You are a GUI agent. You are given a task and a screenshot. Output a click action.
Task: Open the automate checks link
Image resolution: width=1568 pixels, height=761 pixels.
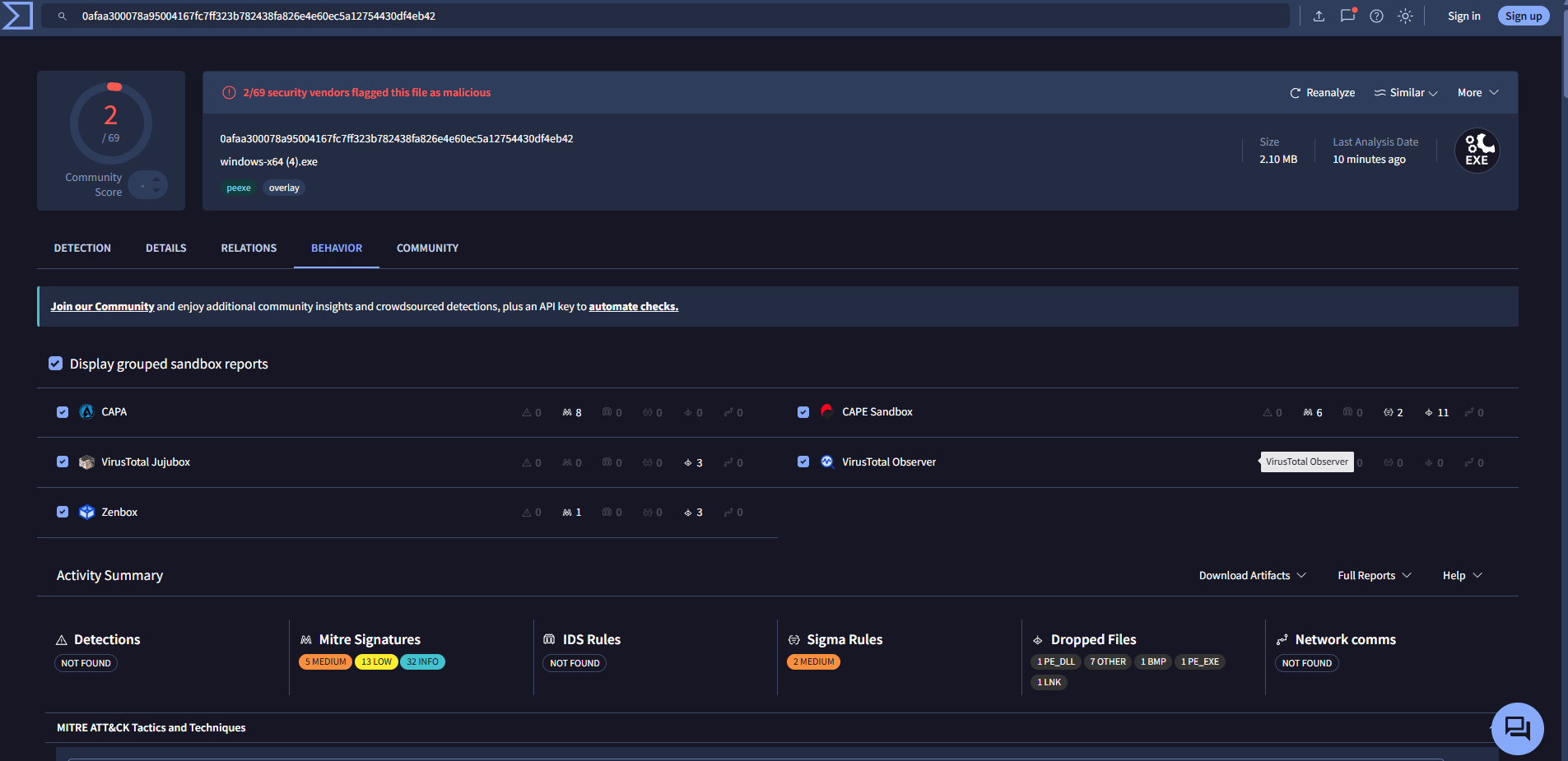[634, 306]
